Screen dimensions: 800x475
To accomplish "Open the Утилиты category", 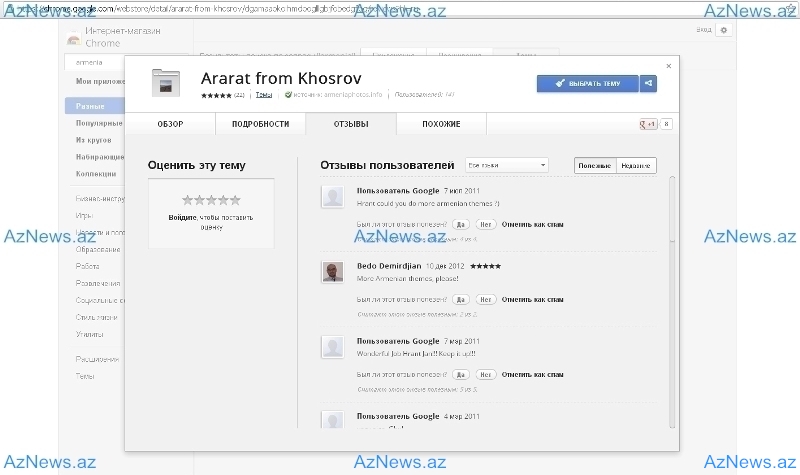I will point(89,334).
